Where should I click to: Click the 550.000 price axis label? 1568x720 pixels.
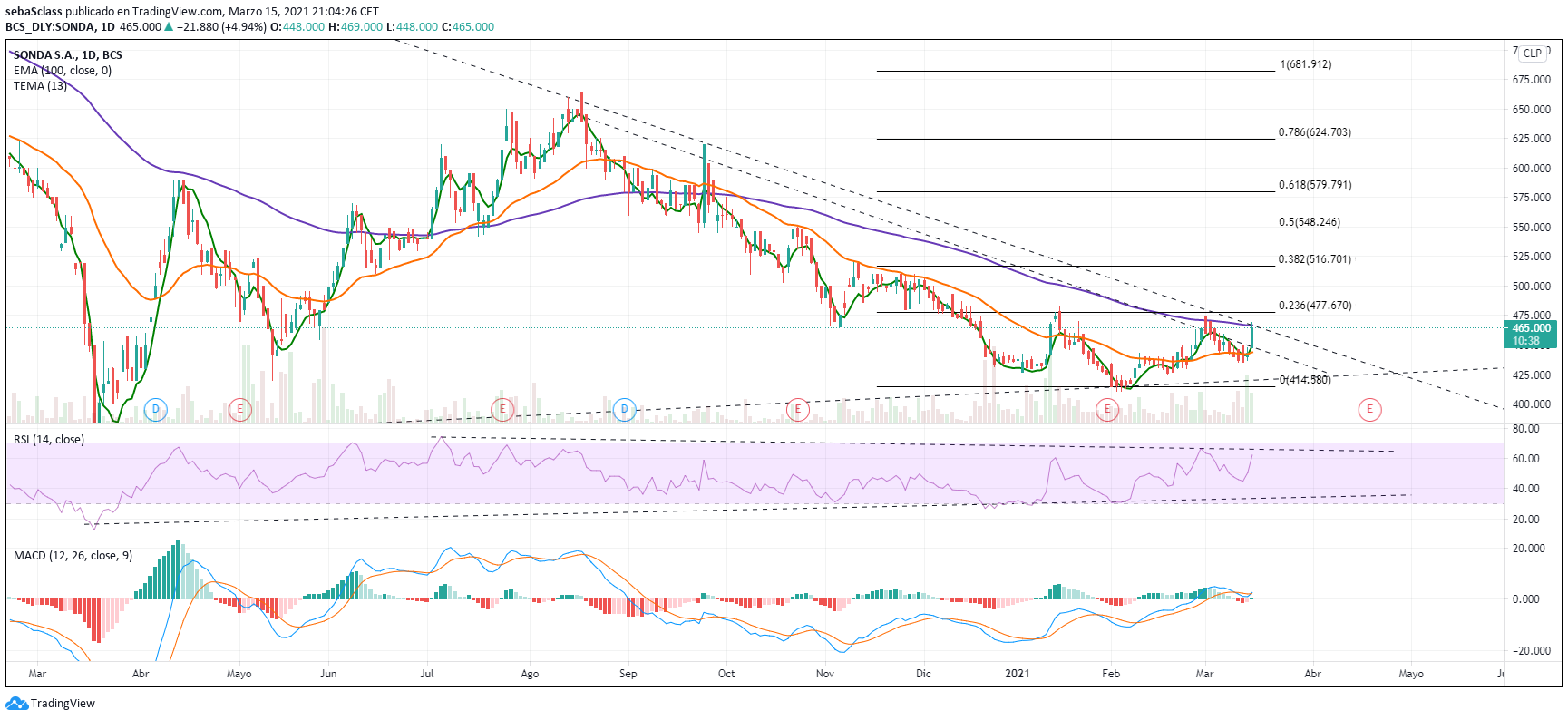coord(1532,228)
